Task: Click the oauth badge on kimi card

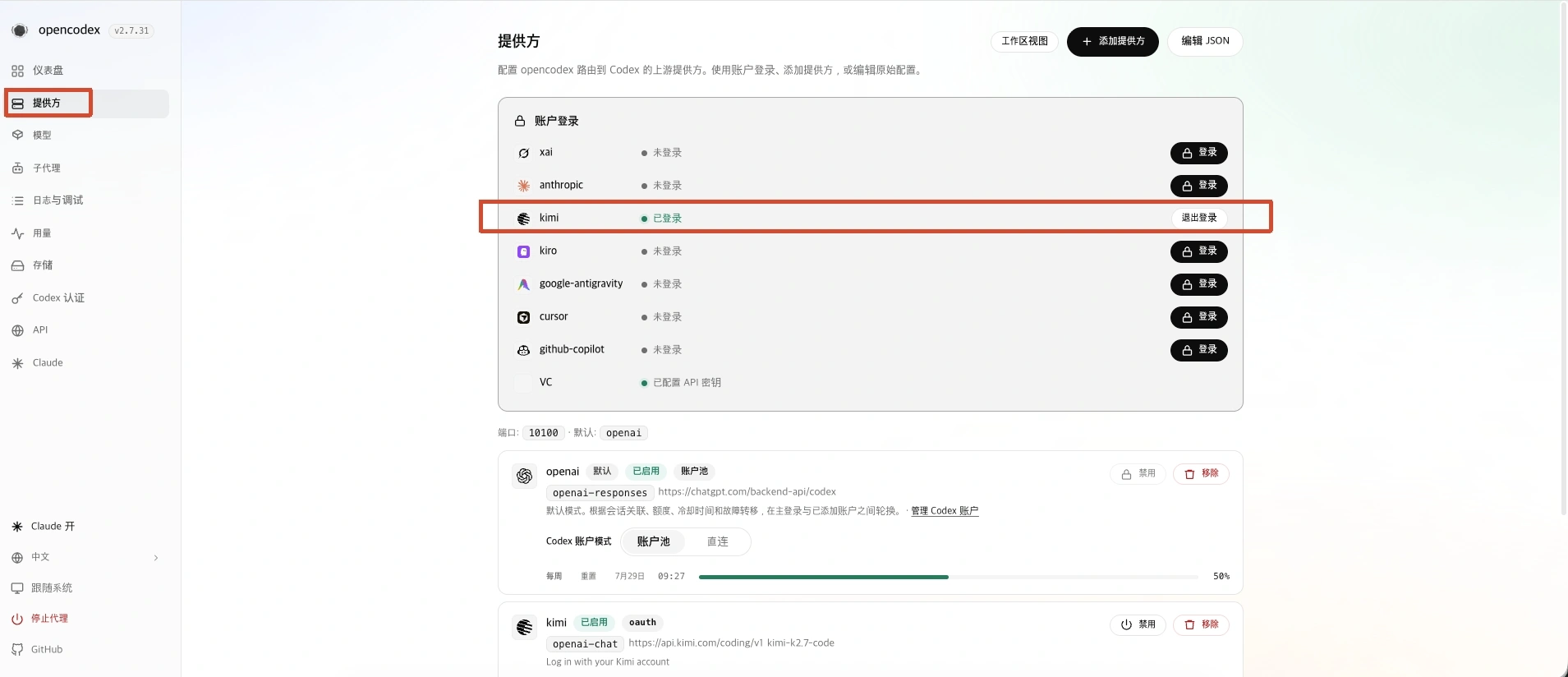Action: coord(642,623)
